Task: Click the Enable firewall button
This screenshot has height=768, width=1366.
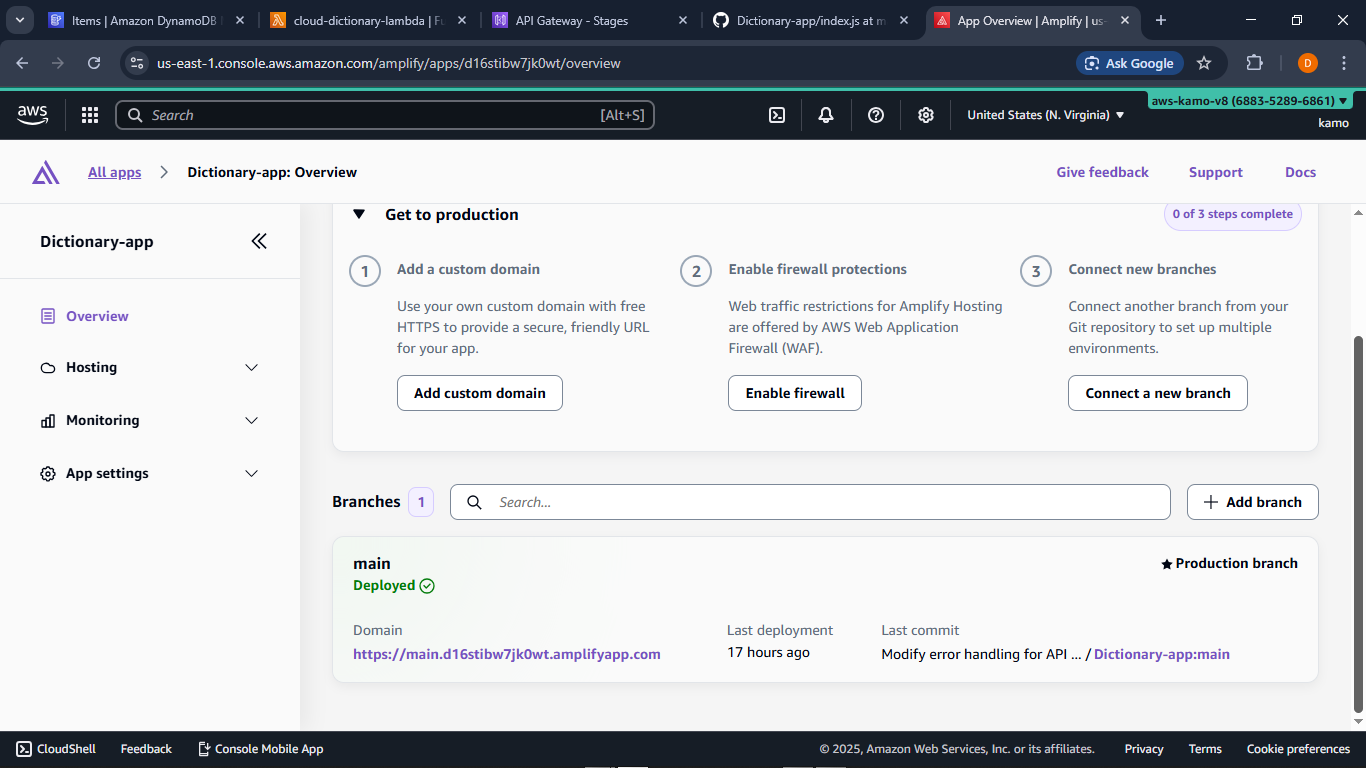Action: 794,392
